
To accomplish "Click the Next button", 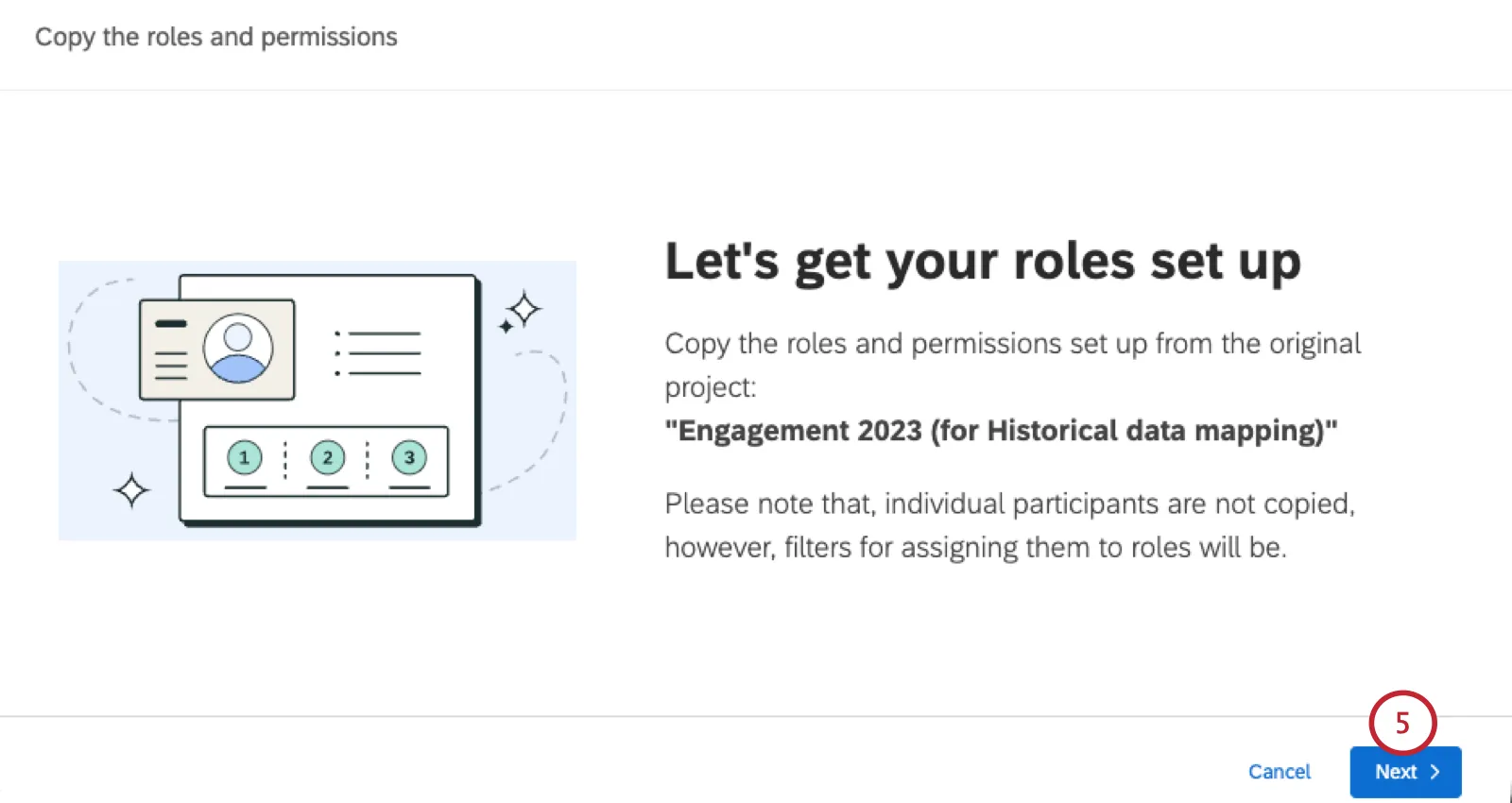I will 1405,772.
